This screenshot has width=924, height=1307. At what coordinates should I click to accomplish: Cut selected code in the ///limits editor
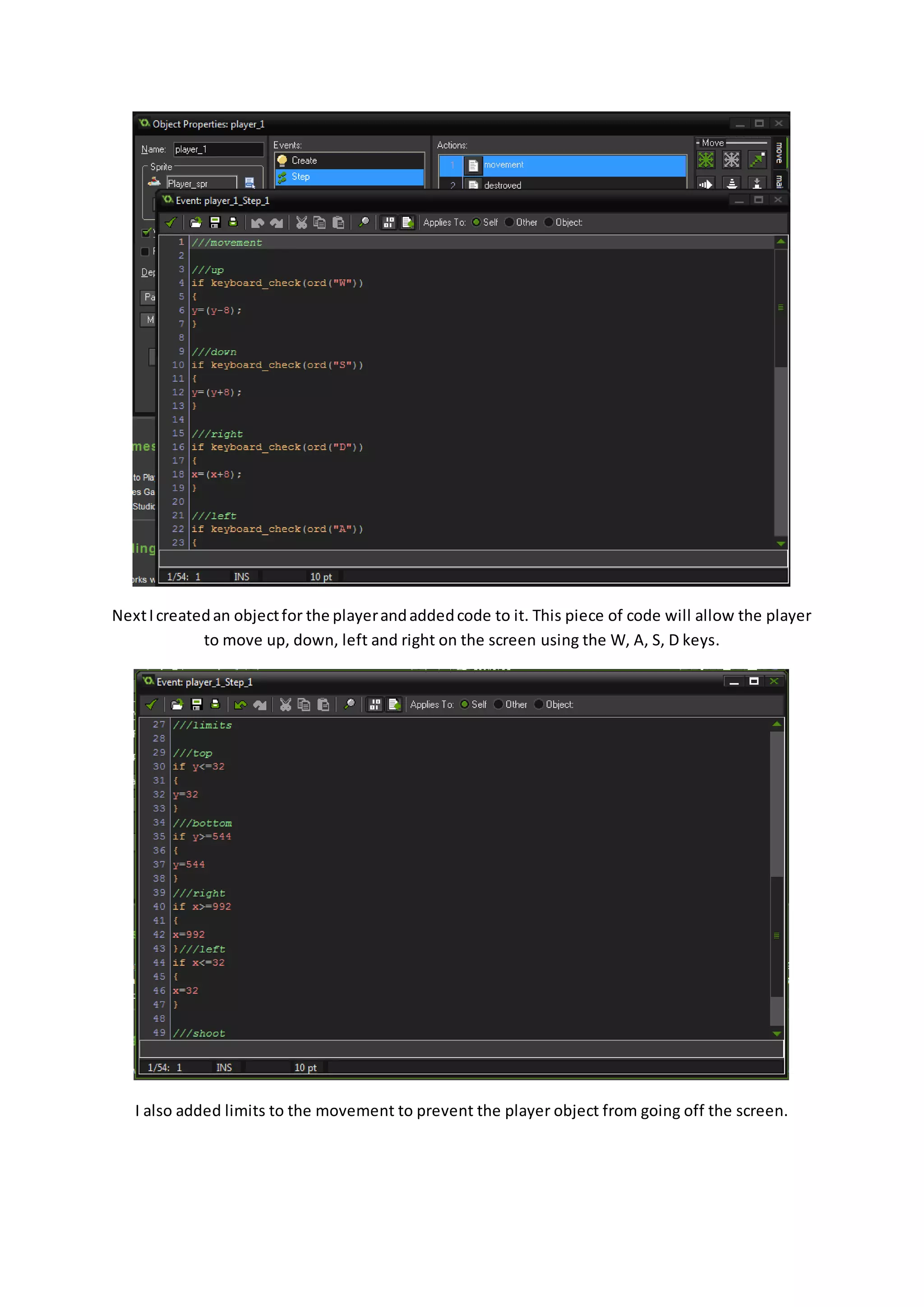click(286, 705)
